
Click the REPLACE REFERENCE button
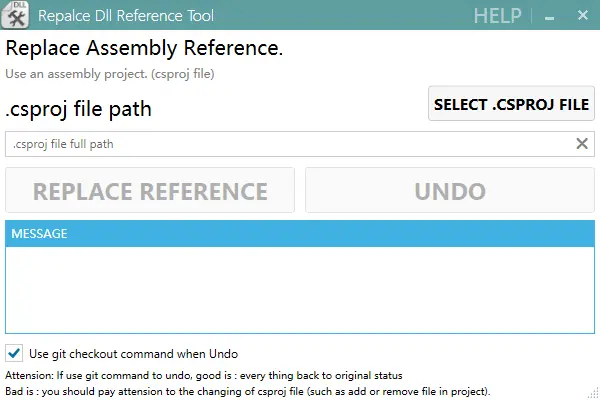tap(150, 190)
